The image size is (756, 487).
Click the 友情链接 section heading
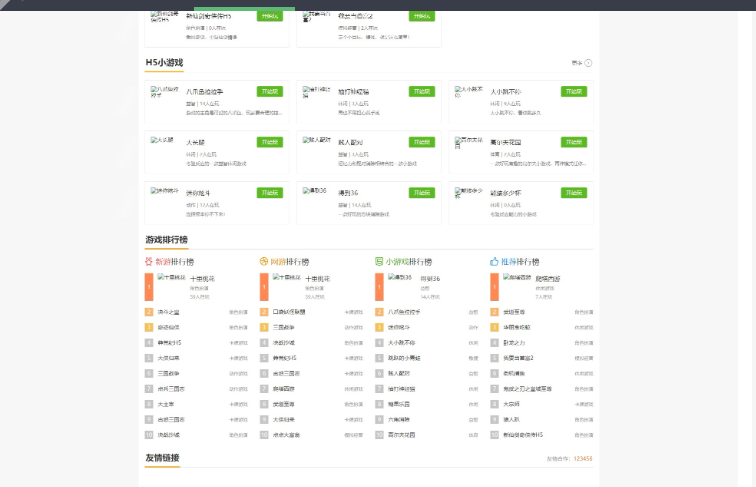click(x=162, y=458)
